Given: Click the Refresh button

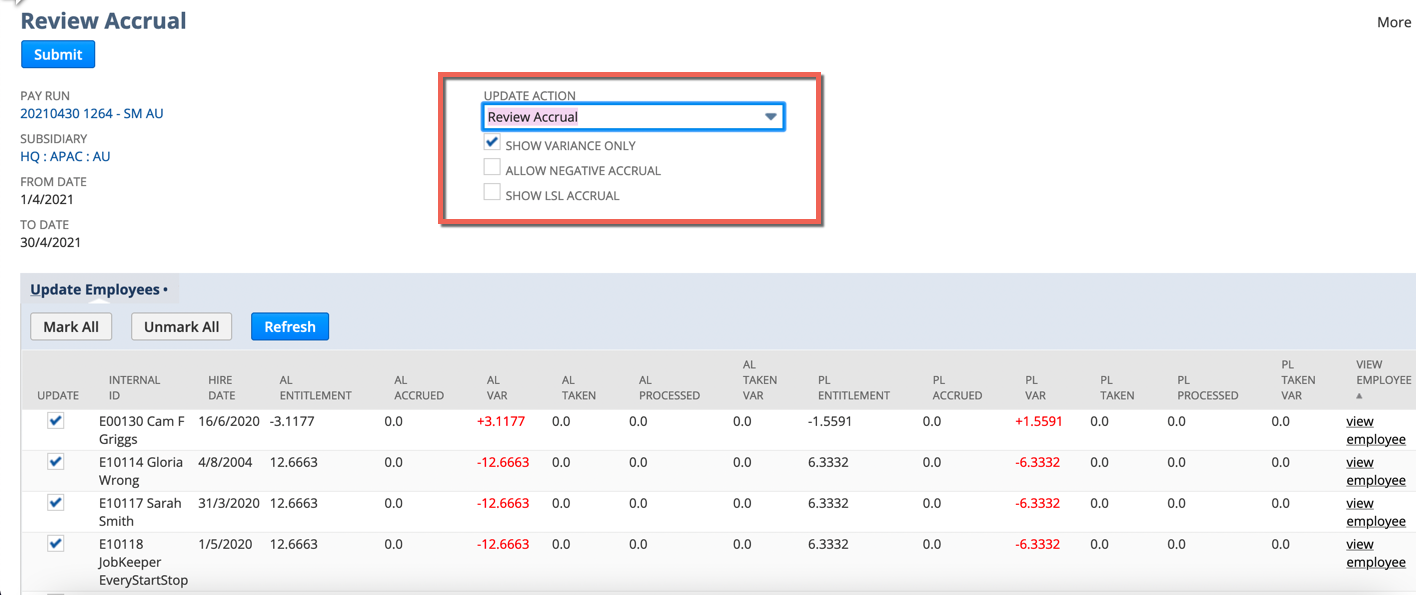Looking at the screenshot, I should 290,326.
